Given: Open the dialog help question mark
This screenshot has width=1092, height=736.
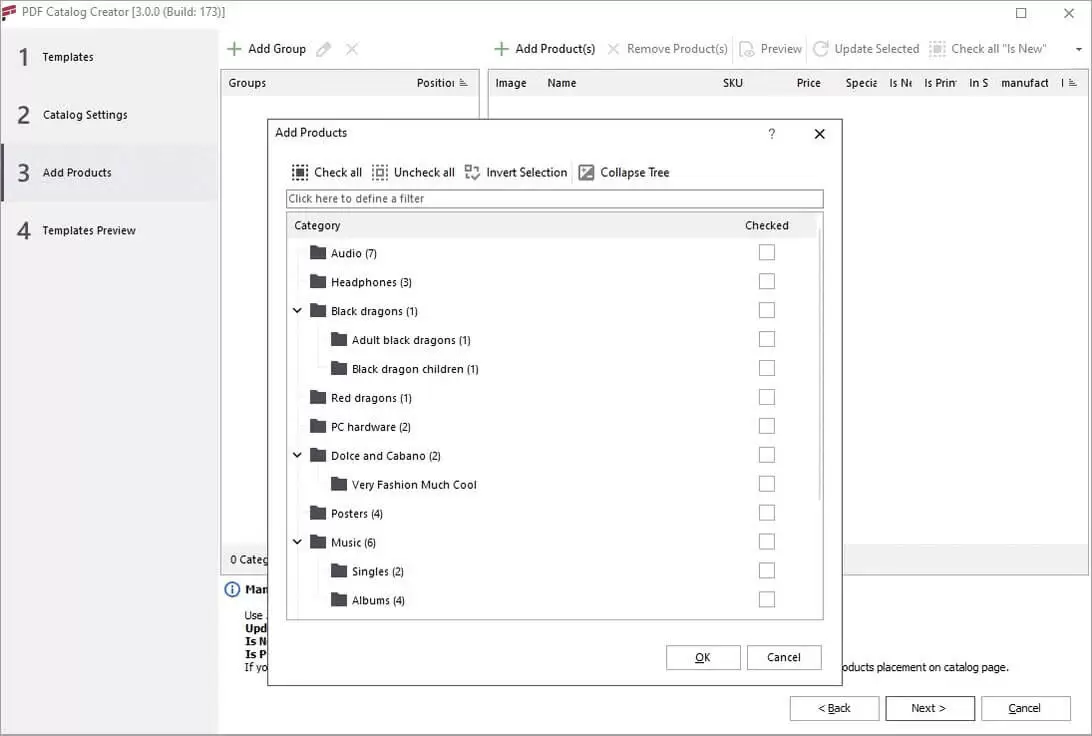Looking at the screenshot, I should point(771,134).
